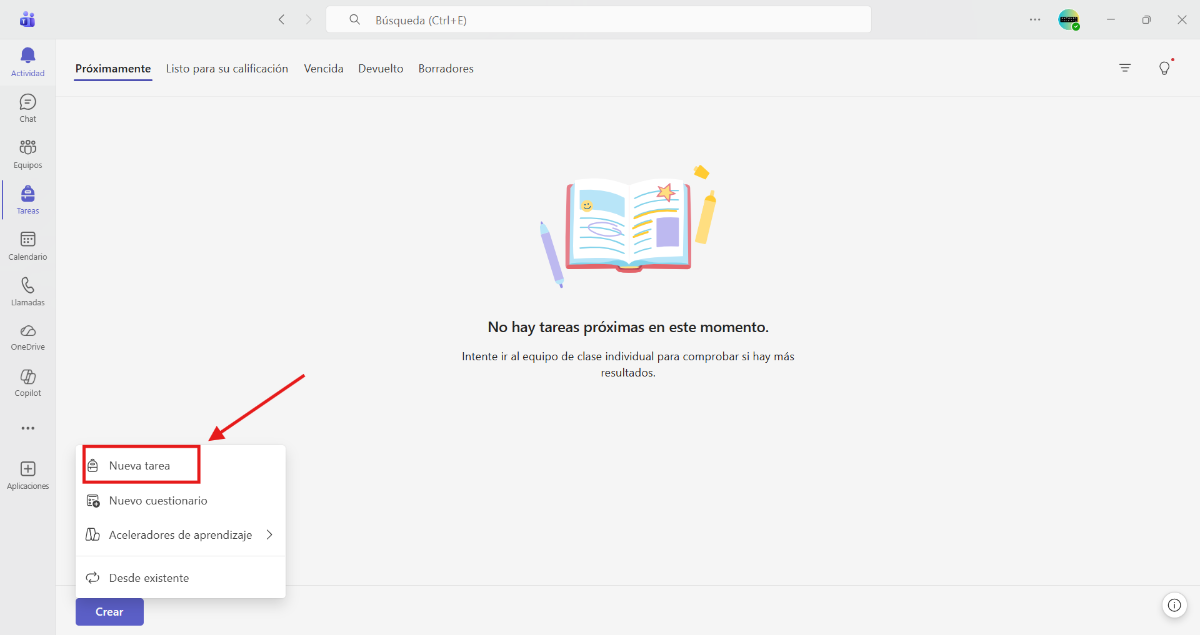
Task: View the Borradores tab
Action: pyautogui.click(x=446, y=69)
